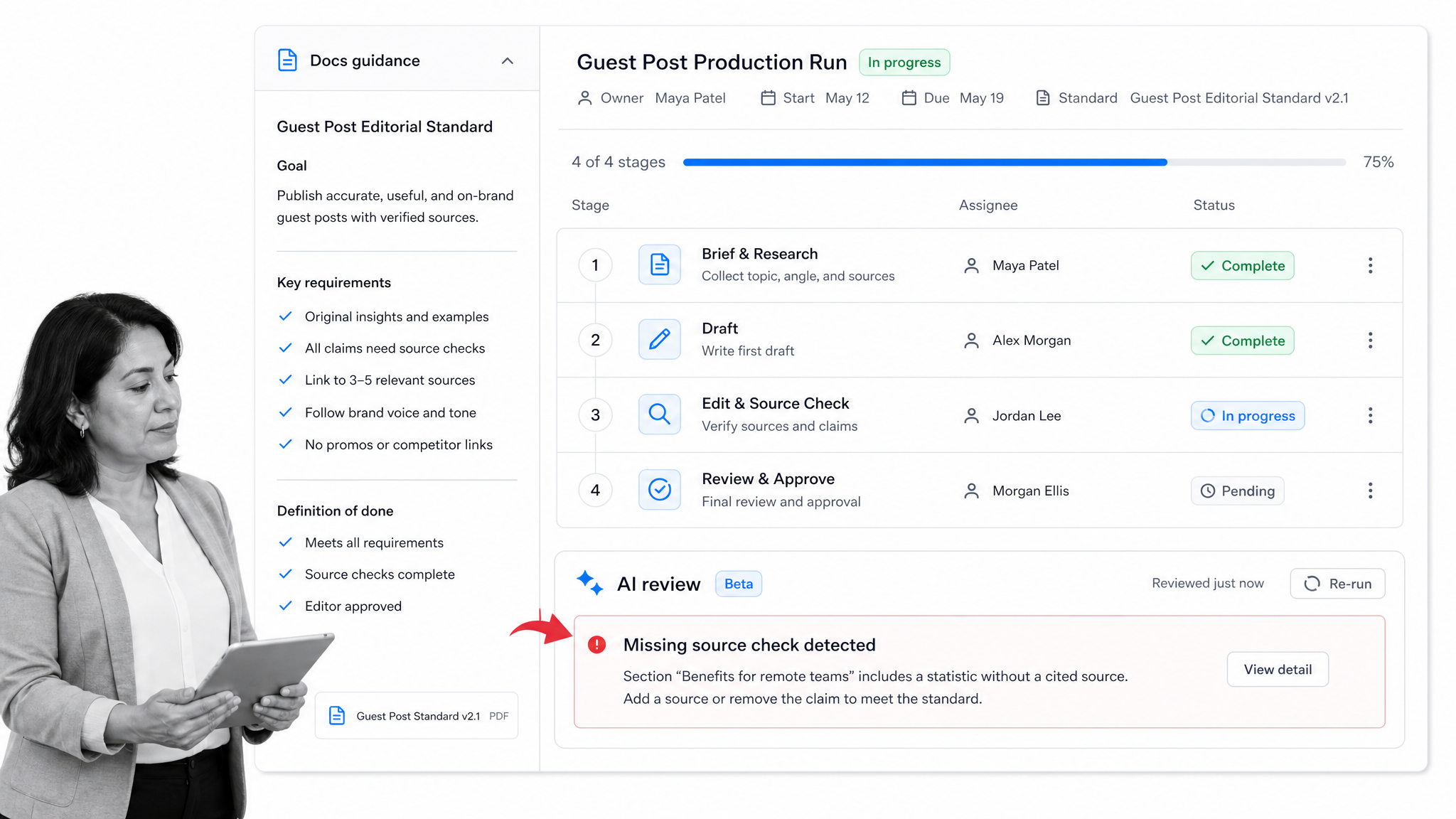Click the Due date calendar icon
Image resolution: width=1456 pixels, height=819 pixels.
coord(909,98)
